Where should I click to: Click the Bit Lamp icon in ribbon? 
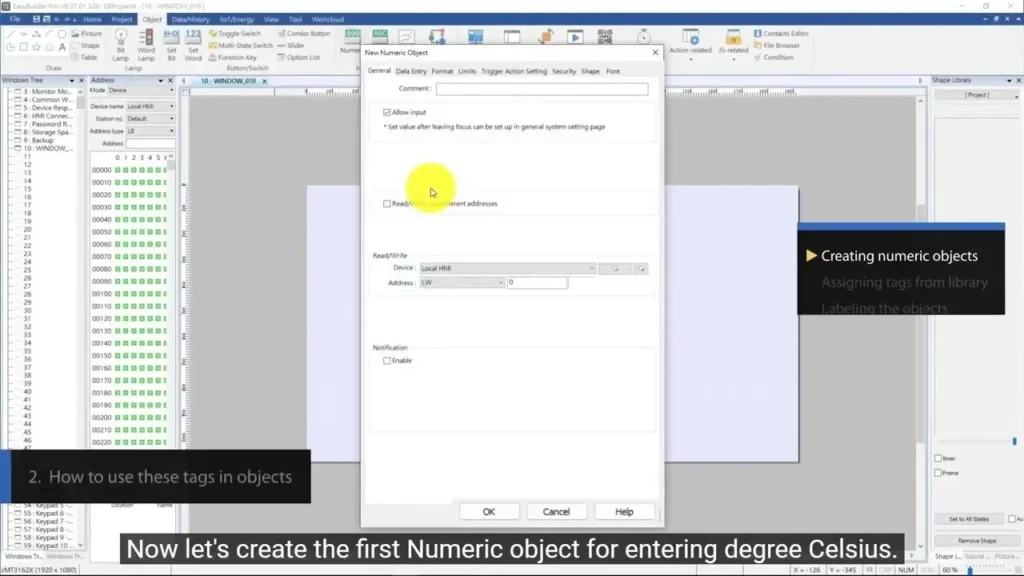tap(121, 44)
